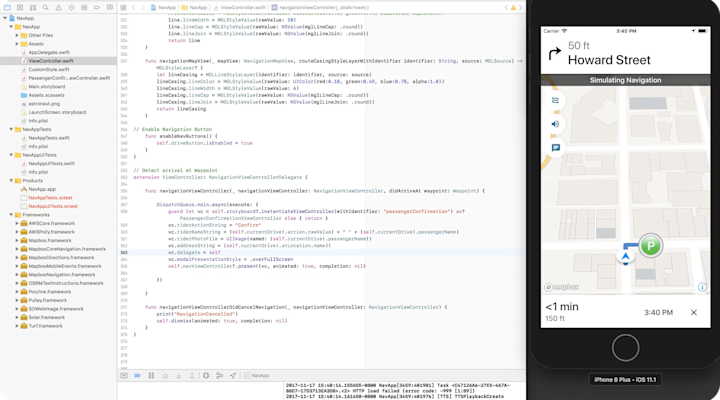
Task: Open the Issue navigator warning icon
Action: point(58,7)
